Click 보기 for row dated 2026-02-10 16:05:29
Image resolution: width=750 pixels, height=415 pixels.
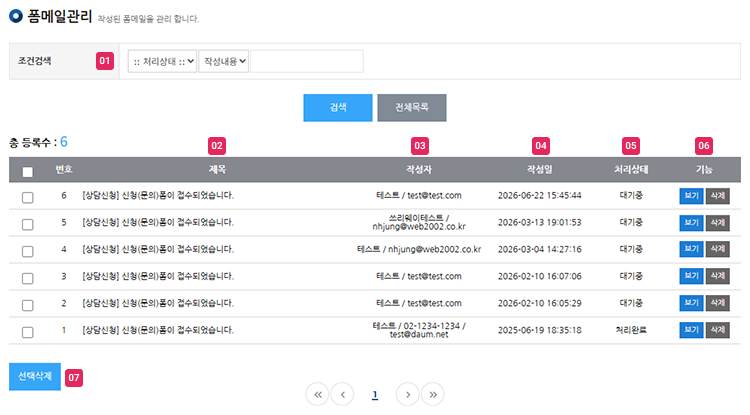(691, 303)
